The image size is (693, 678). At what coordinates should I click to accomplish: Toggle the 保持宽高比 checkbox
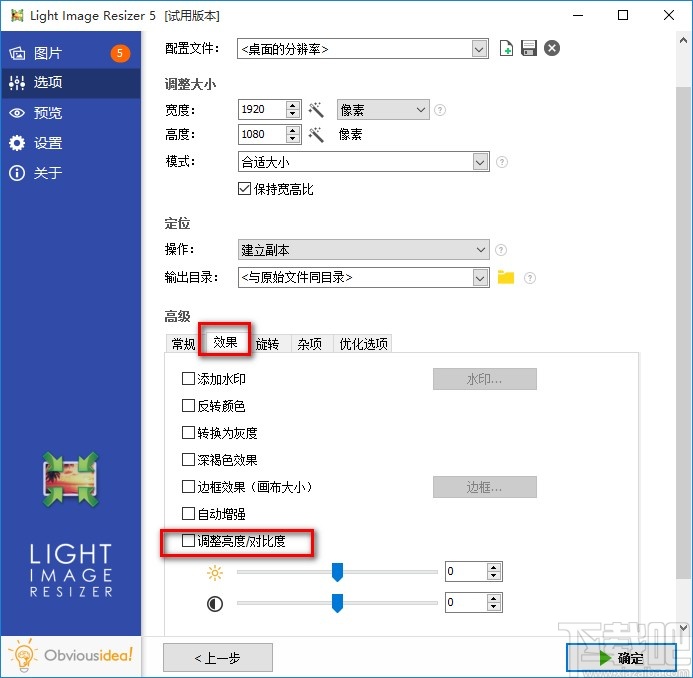[244, 189]
